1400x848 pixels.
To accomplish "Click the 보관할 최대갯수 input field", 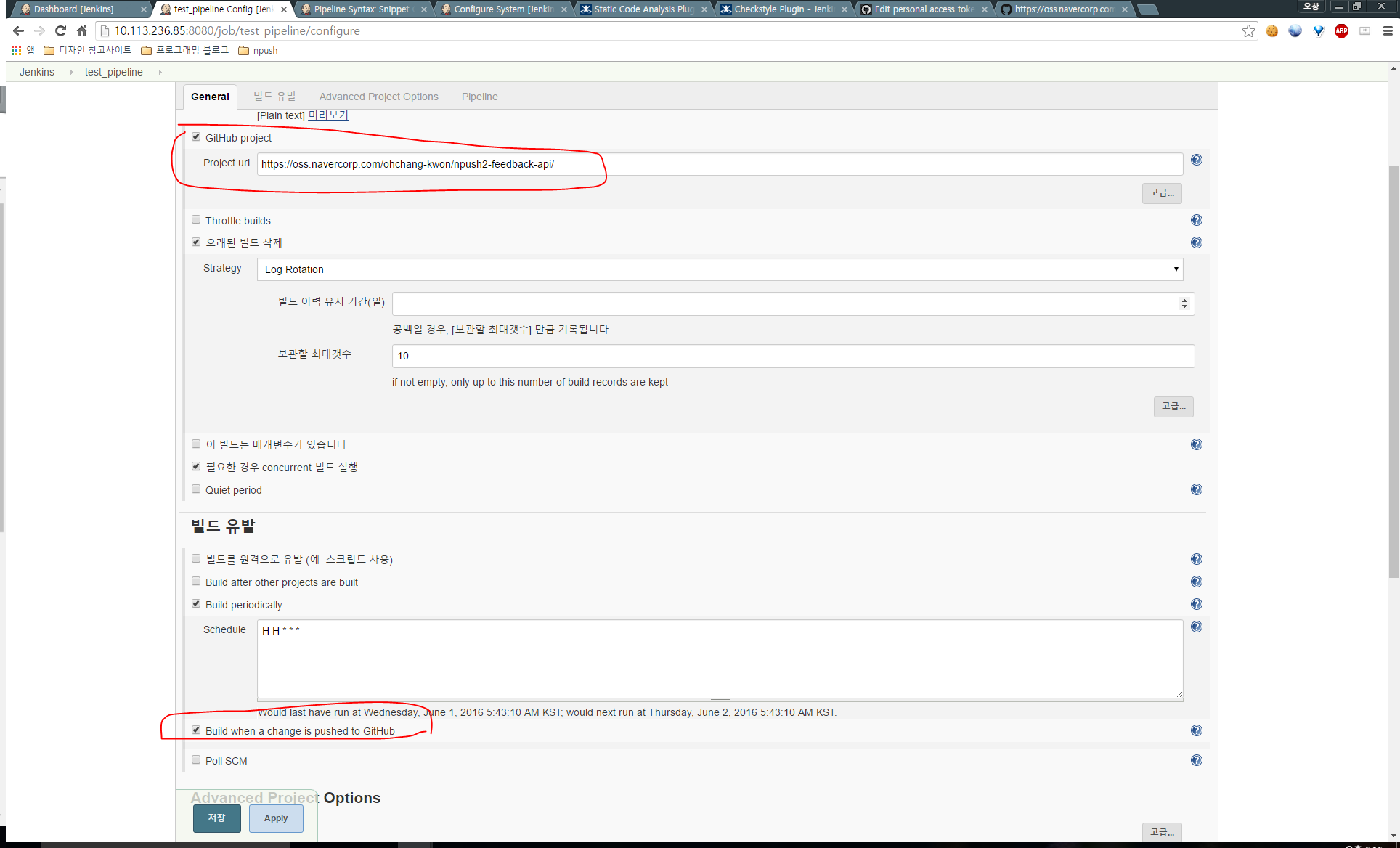I will pos(793,356).
